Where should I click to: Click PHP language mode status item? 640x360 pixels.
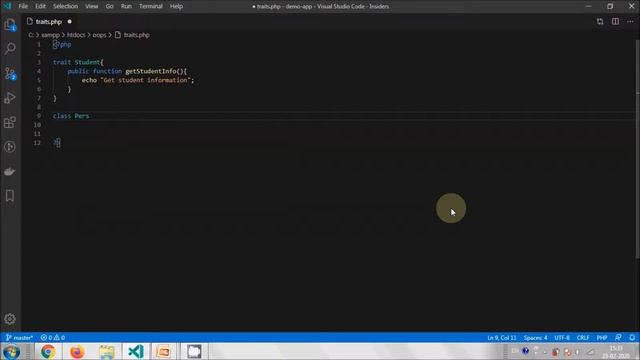pos(602,338)
